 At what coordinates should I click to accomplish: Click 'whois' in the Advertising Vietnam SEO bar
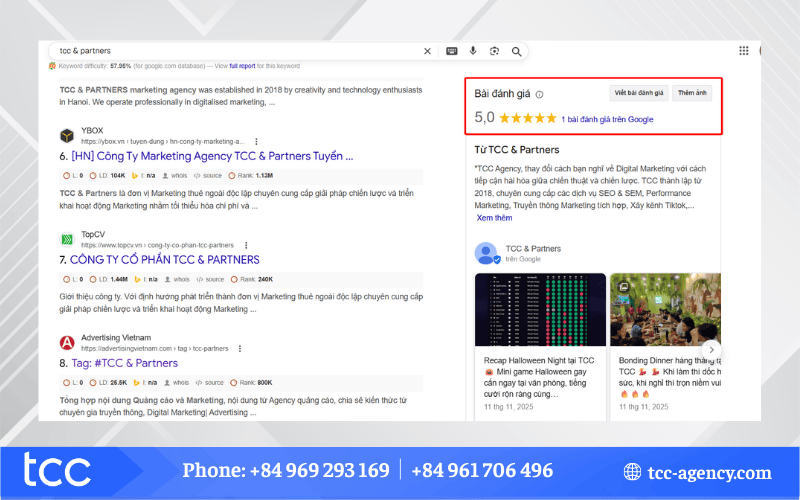point(176,383)
